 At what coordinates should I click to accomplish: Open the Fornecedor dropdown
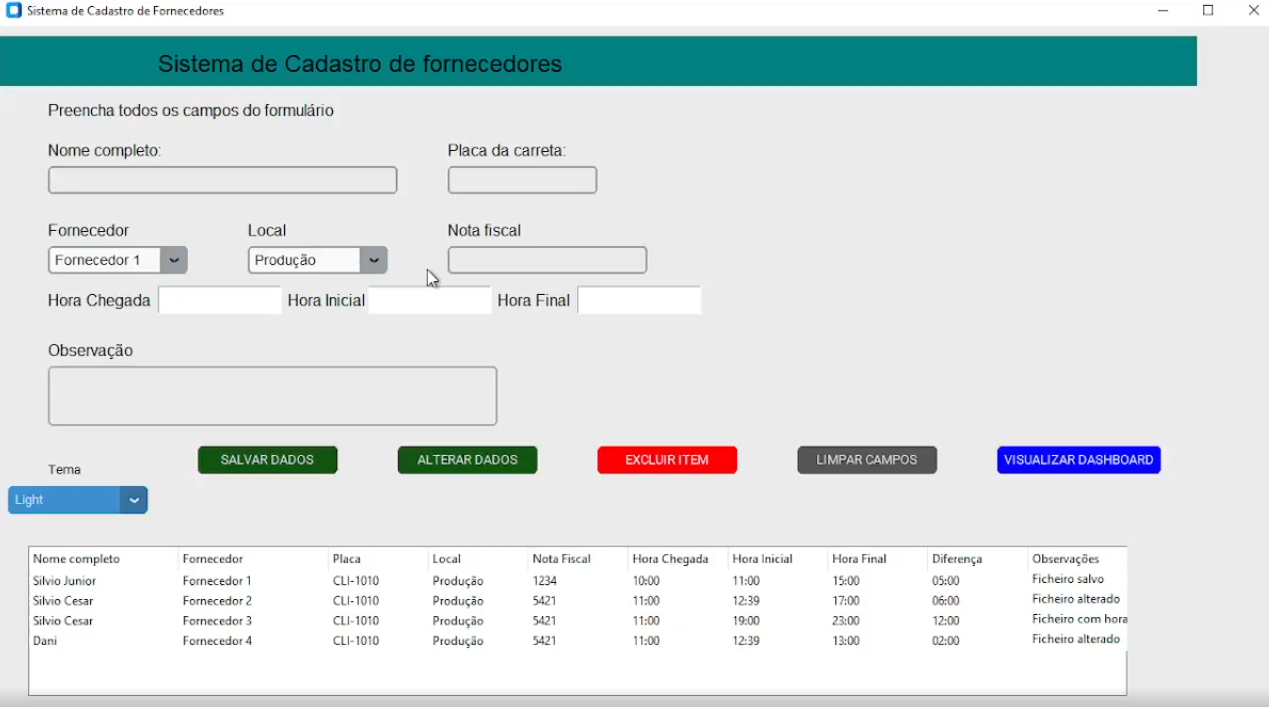click(x=173, y=260)
